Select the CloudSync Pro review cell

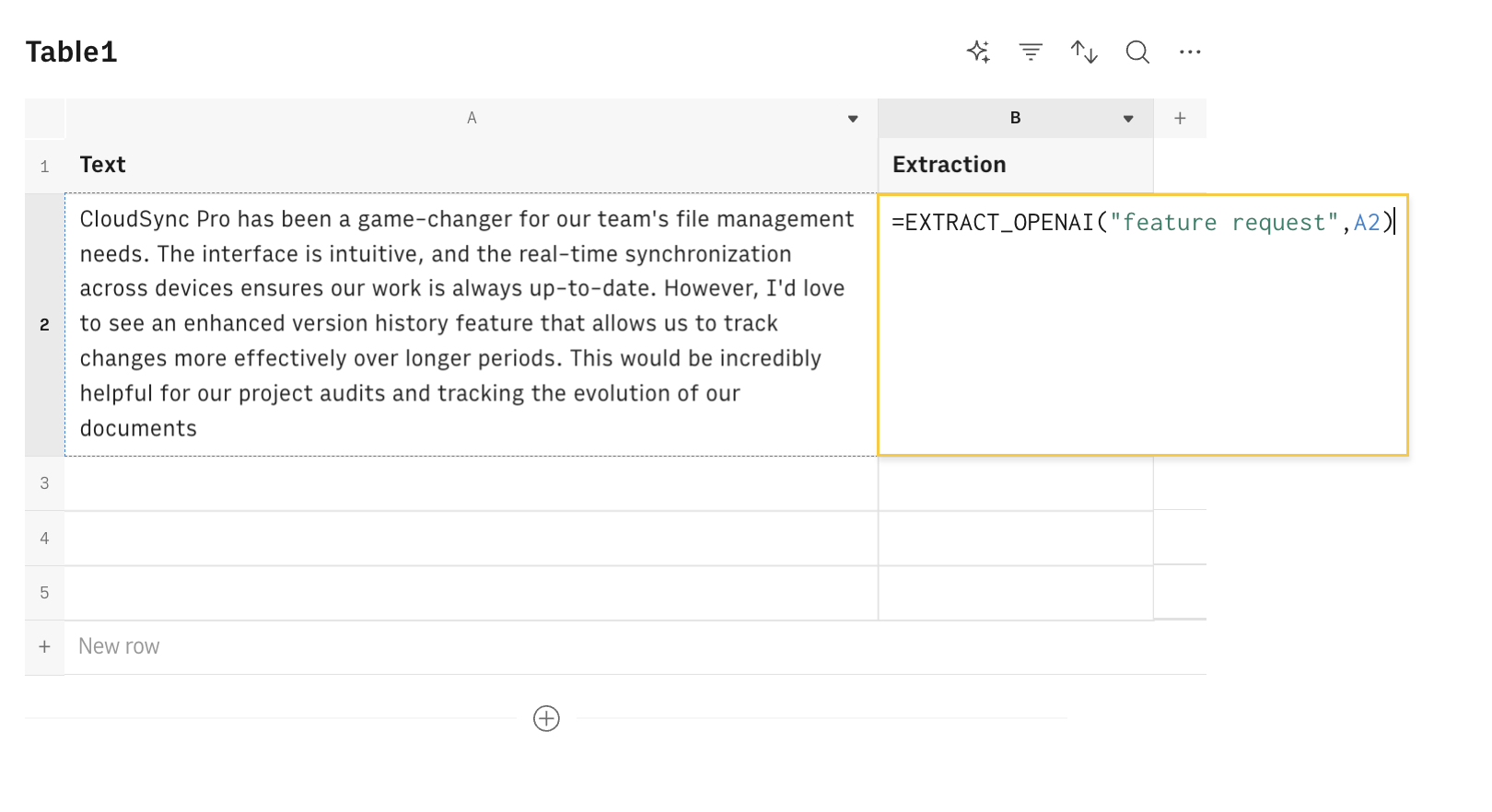coord(471,324)
